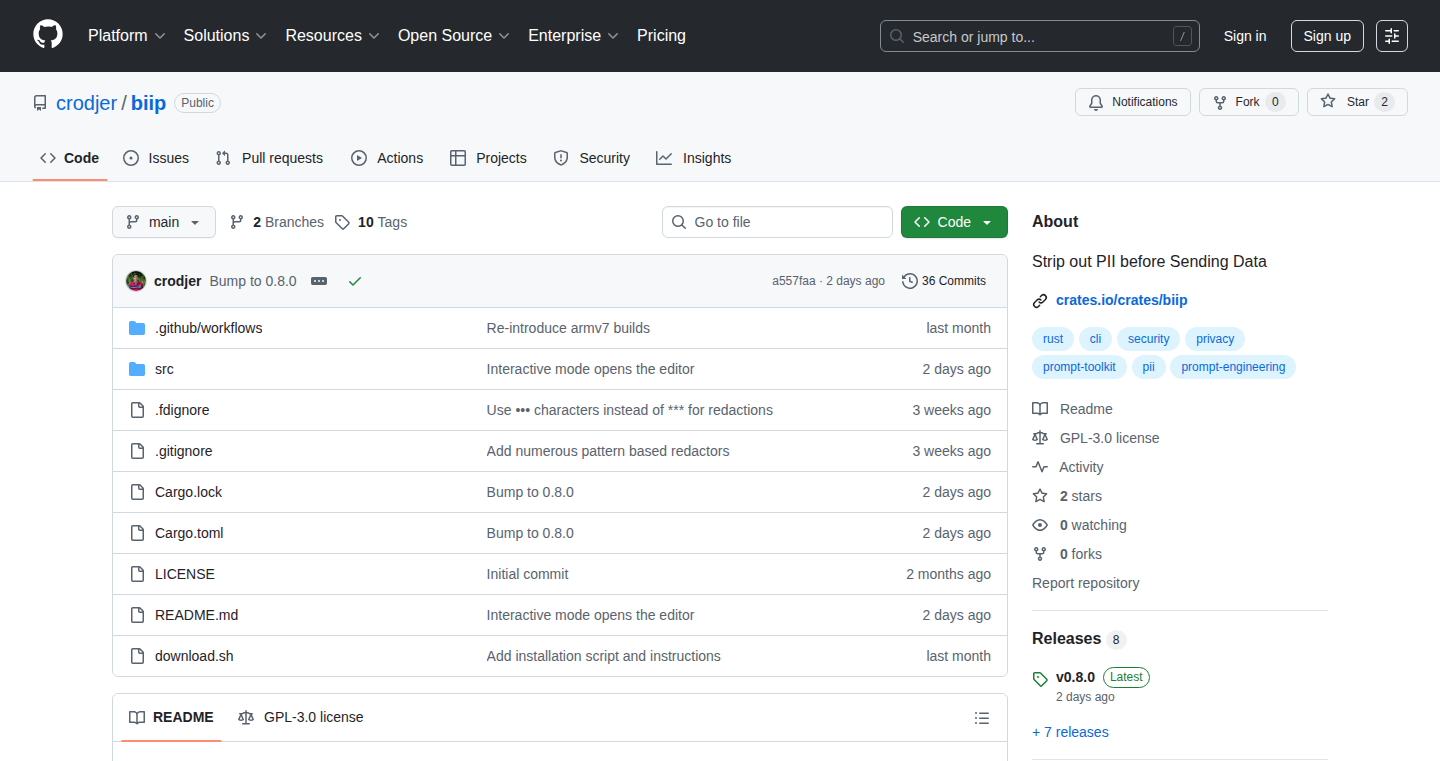
Task: Switch to the Actions tab
Action: point(387,158)
